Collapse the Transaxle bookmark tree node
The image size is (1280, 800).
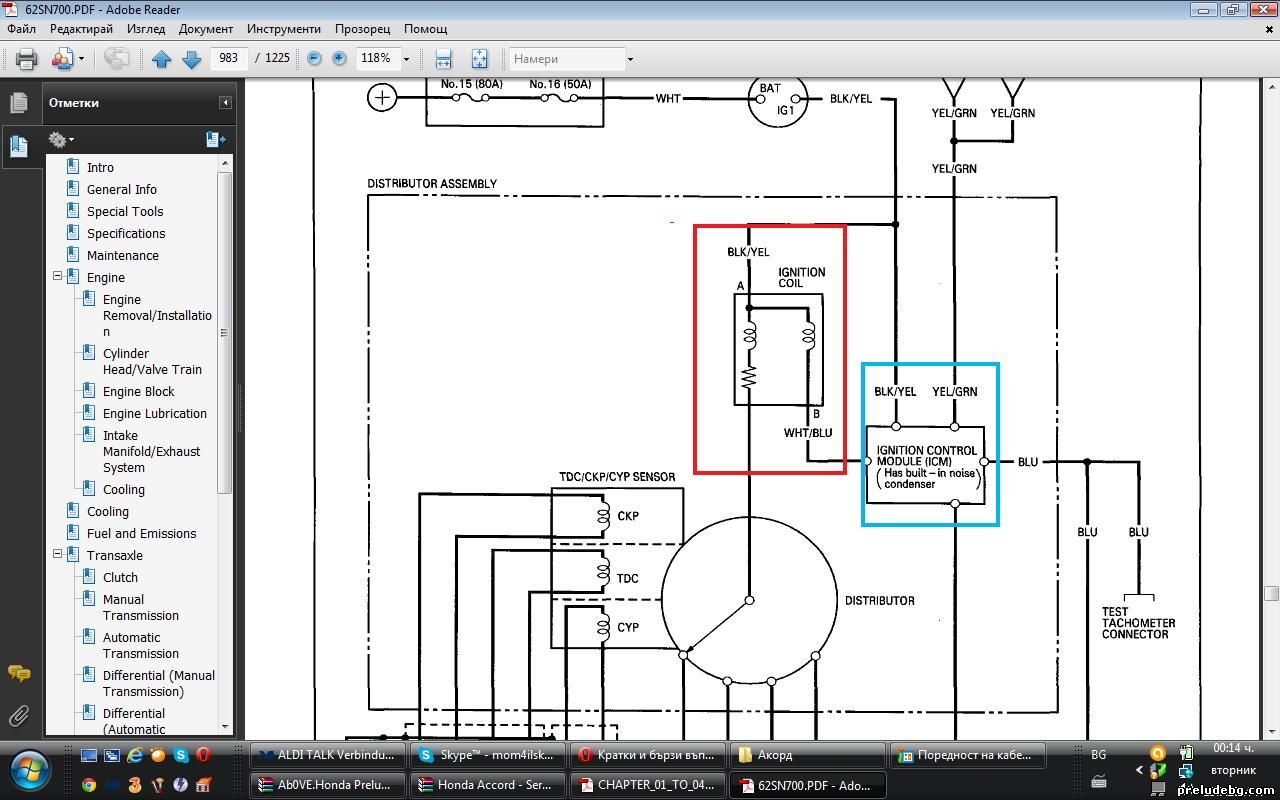pyautogui.click(x=57, y=555)
